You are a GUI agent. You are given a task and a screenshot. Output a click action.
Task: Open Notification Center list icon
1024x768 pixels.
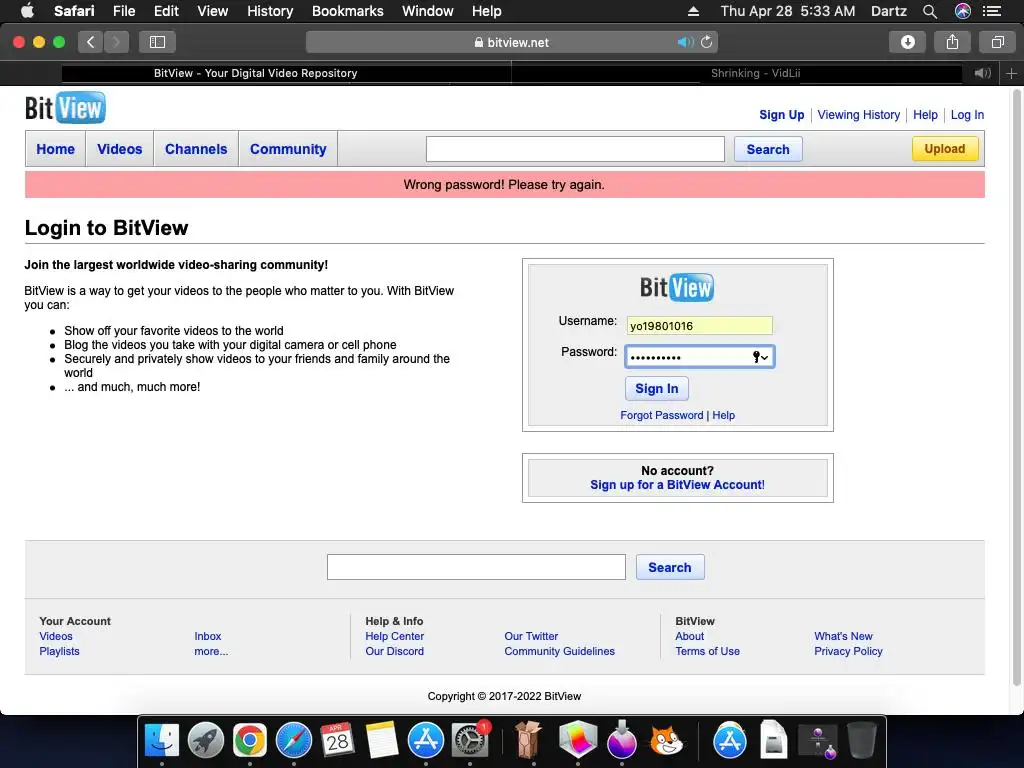992,11
